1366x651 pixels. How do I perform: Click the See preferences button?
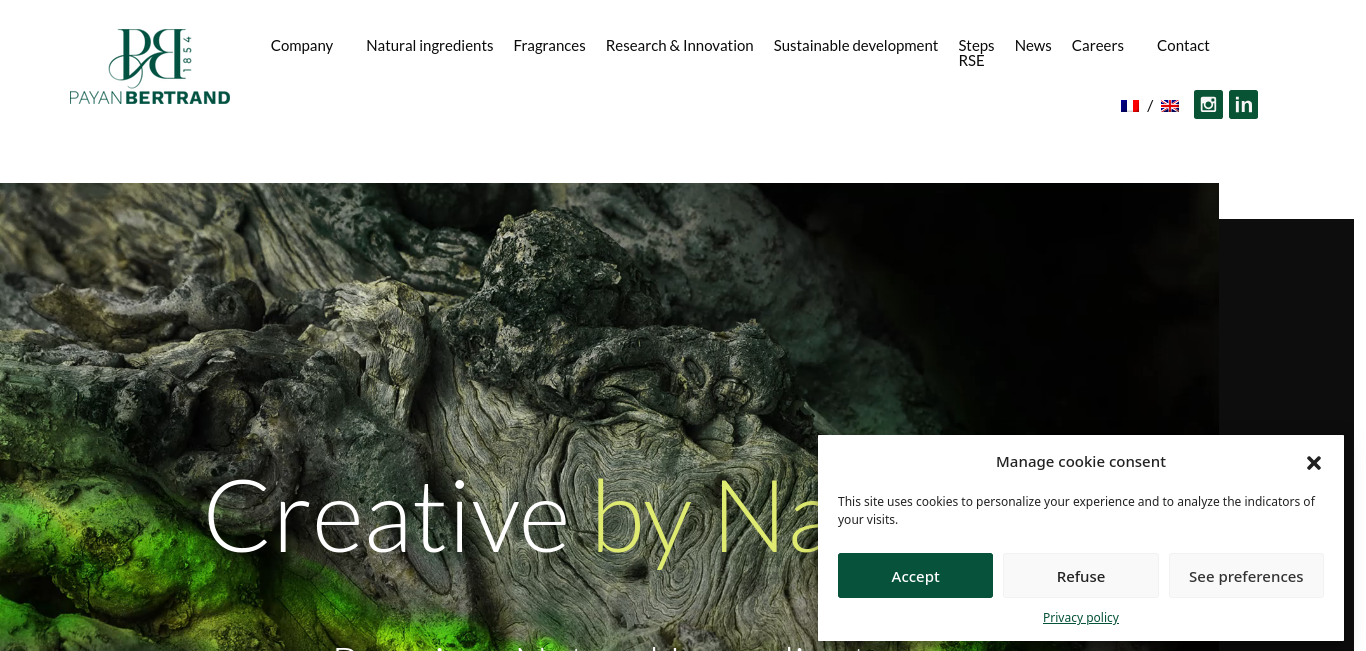pyautogui.click(x=1246, y=576)
